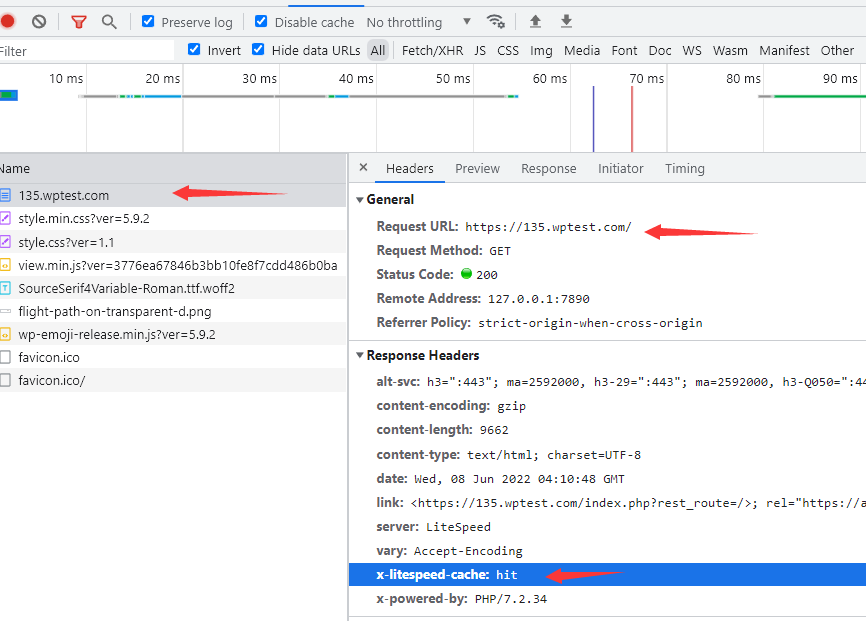Screen dimensions: 866x621
Task: Switch to the Preview tab
Action: click(x=477, y=168)
